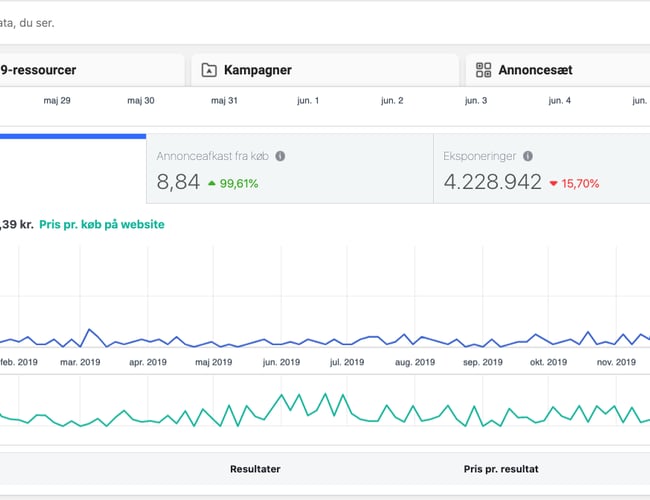Select the Eksponeringer value 4.228.942
The image size is (650, 500).
[492, 182]
